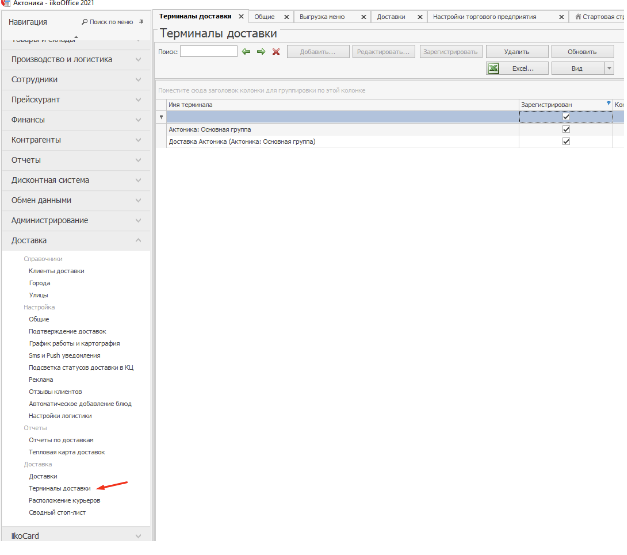
Task: Click the green next search result arrow
Action: pos(261,51)
